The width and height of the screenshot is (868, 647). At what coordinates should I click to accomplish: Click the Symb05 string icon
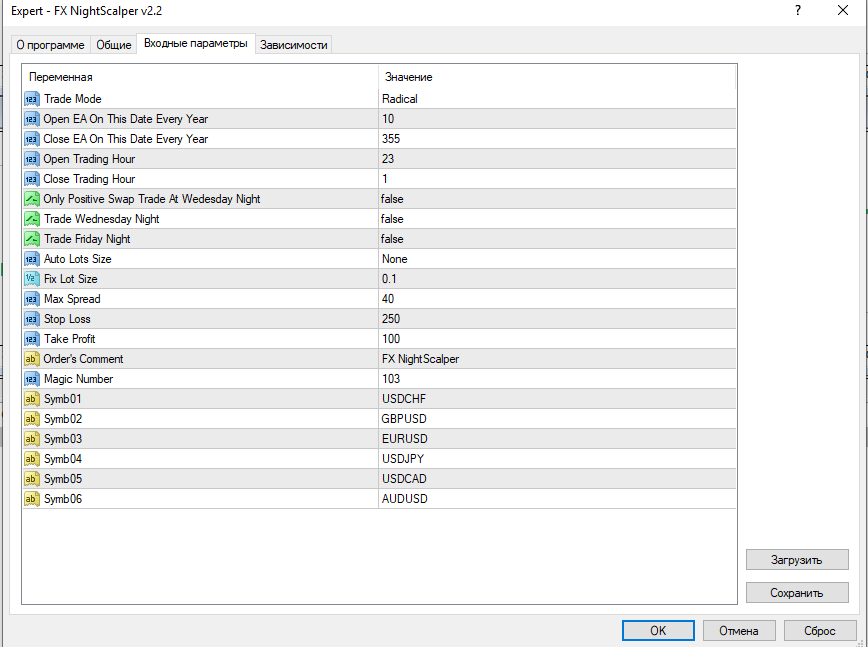click(x=32, y=478)
